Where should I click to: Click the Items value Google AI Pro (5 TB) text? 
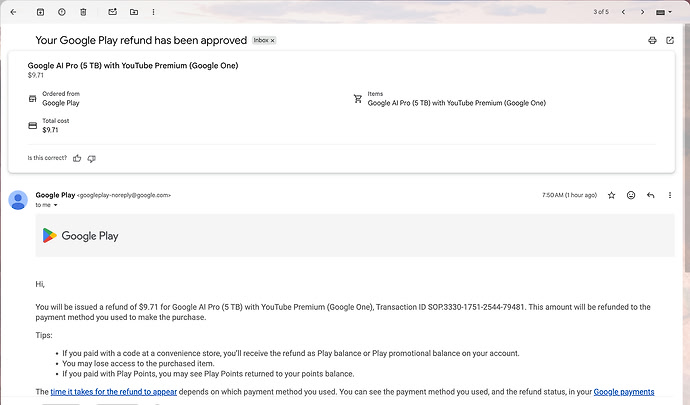tap(457, 103)
